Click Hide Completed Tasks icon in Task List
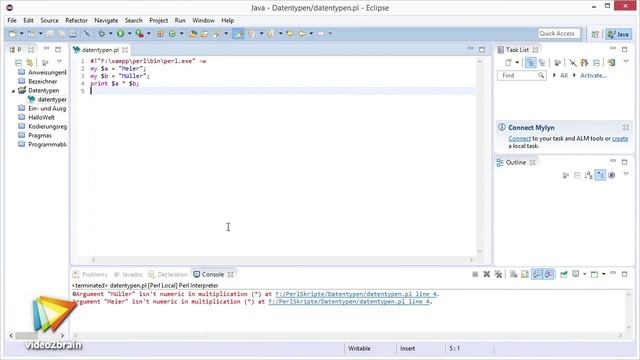Image resolution: width=640 pixels, height=360 pixels. [573, 62]
